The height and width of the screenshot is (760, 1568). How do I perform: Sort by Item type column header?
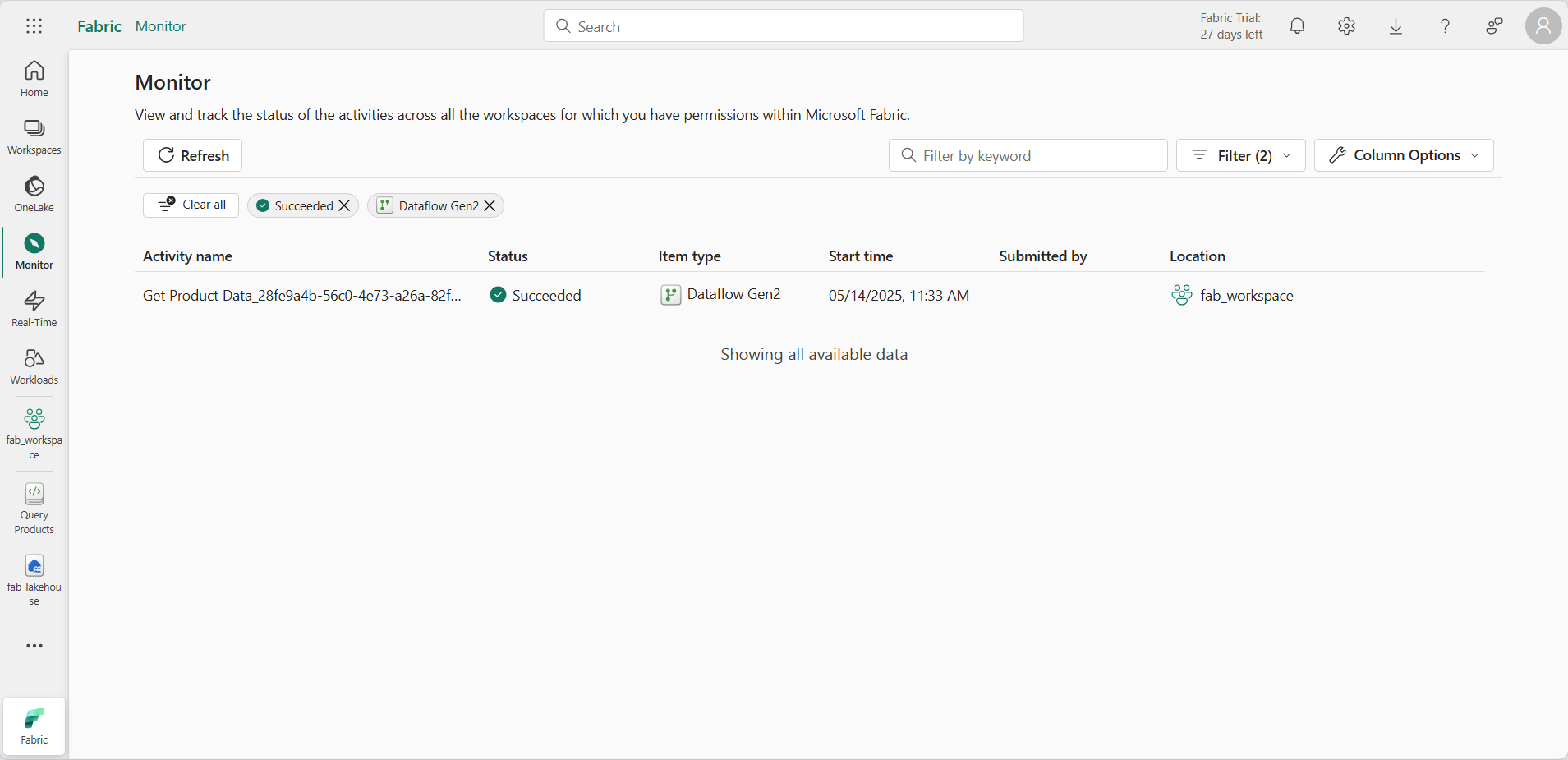point(689,256)
